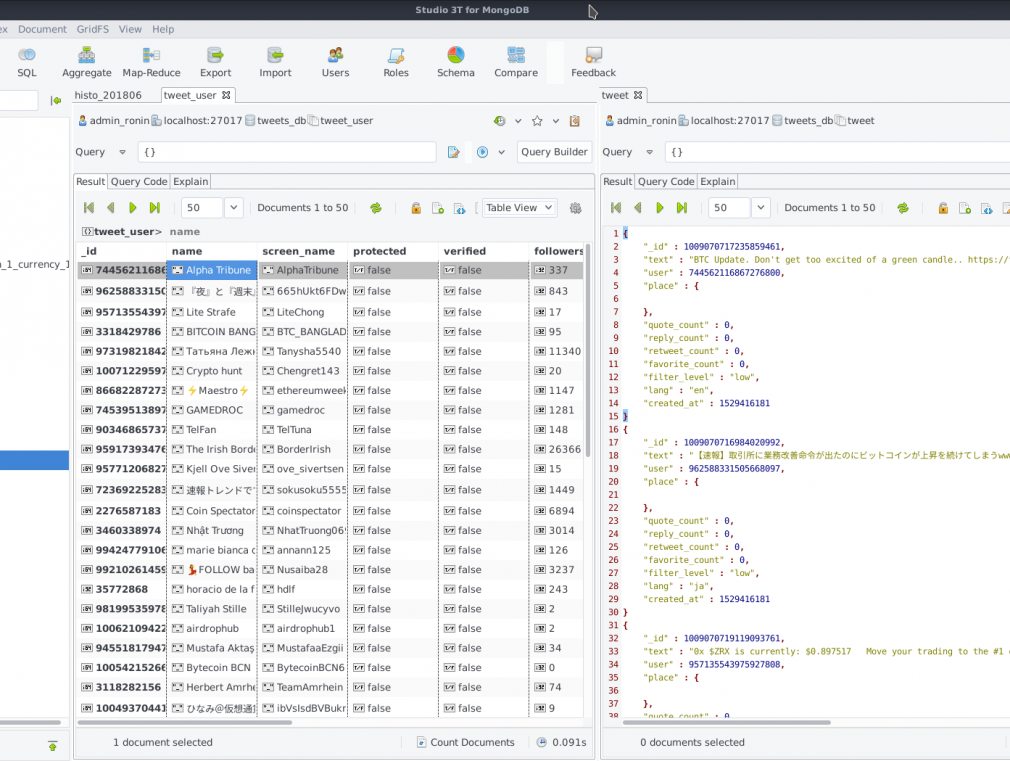Open bookmarks dropdown arrow next to star
This screenshot has height=761, width=1010.
(x=556, y=120)
